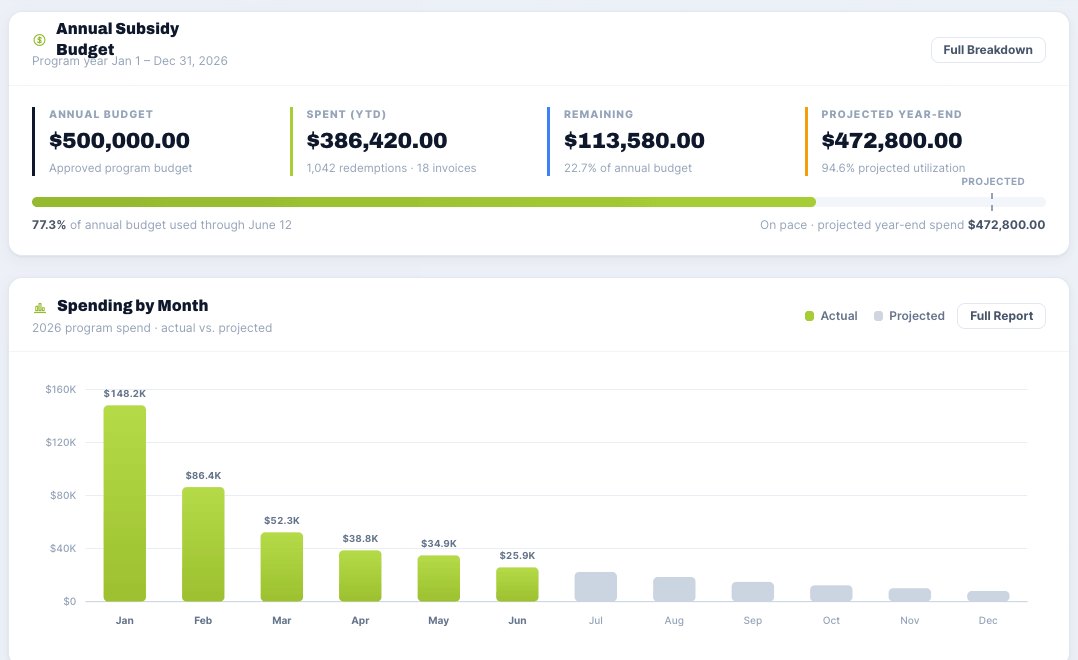The width and height of the screenshot is (1078, 660).
Task: Select the June $25.9K bar
Action: pyautogui.click(x=517, y=584)
